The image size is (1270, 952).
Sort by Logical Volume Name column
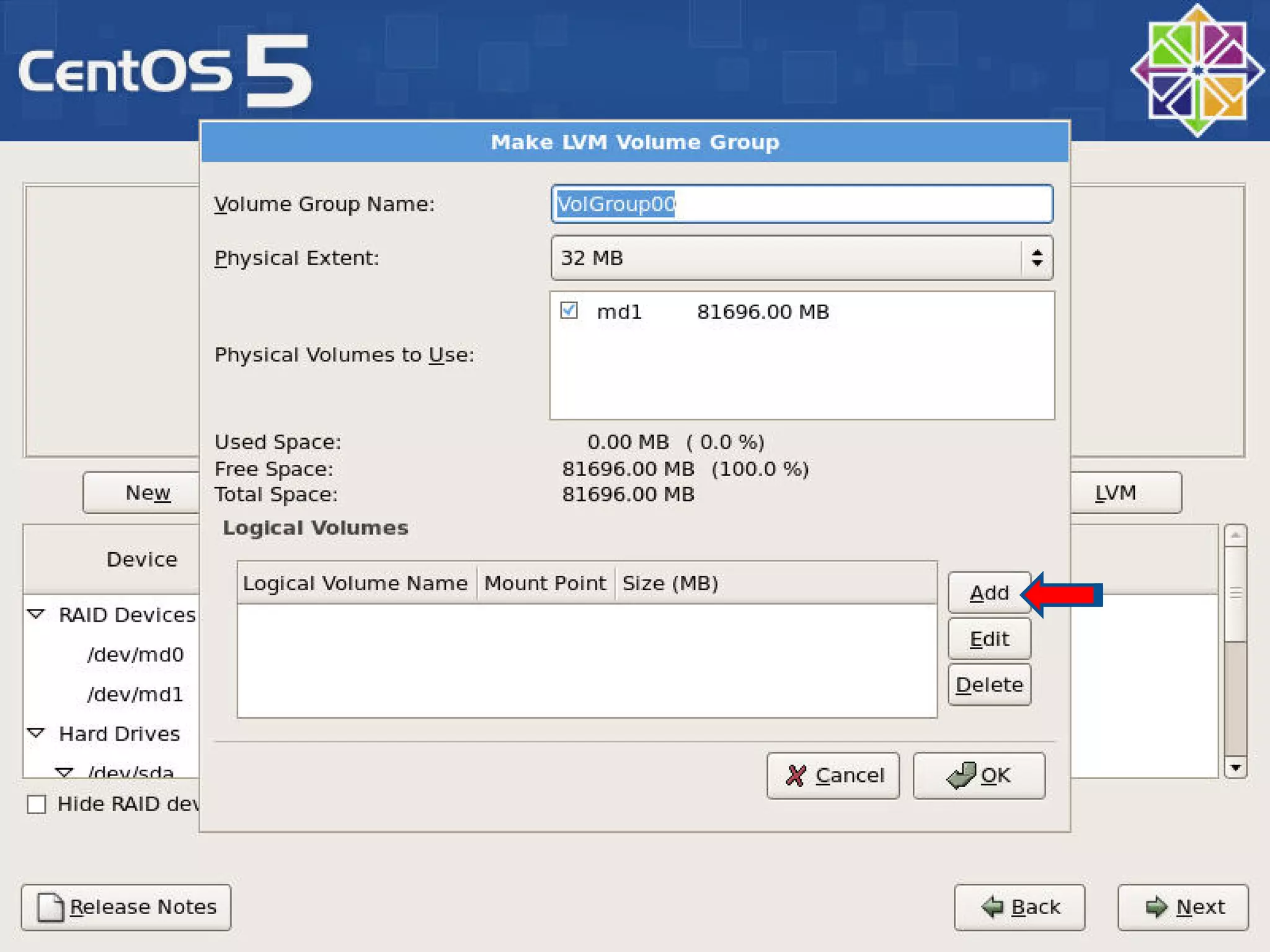[355, 583]
